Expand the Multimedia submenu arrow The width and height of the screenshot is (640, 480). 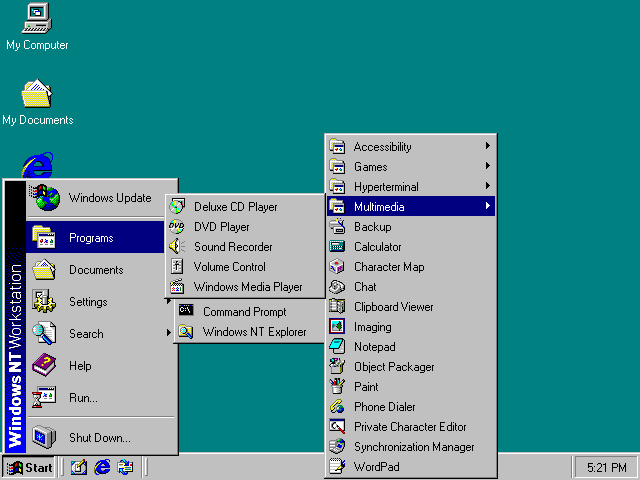coord(488,206)
